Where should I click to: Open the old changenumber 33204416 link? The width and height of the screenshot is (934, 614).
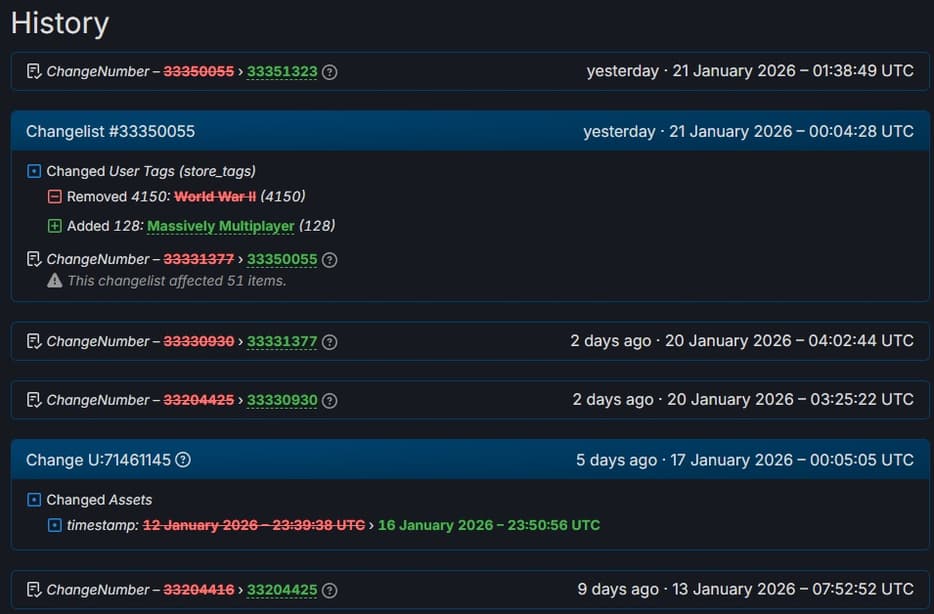point(199,590)
